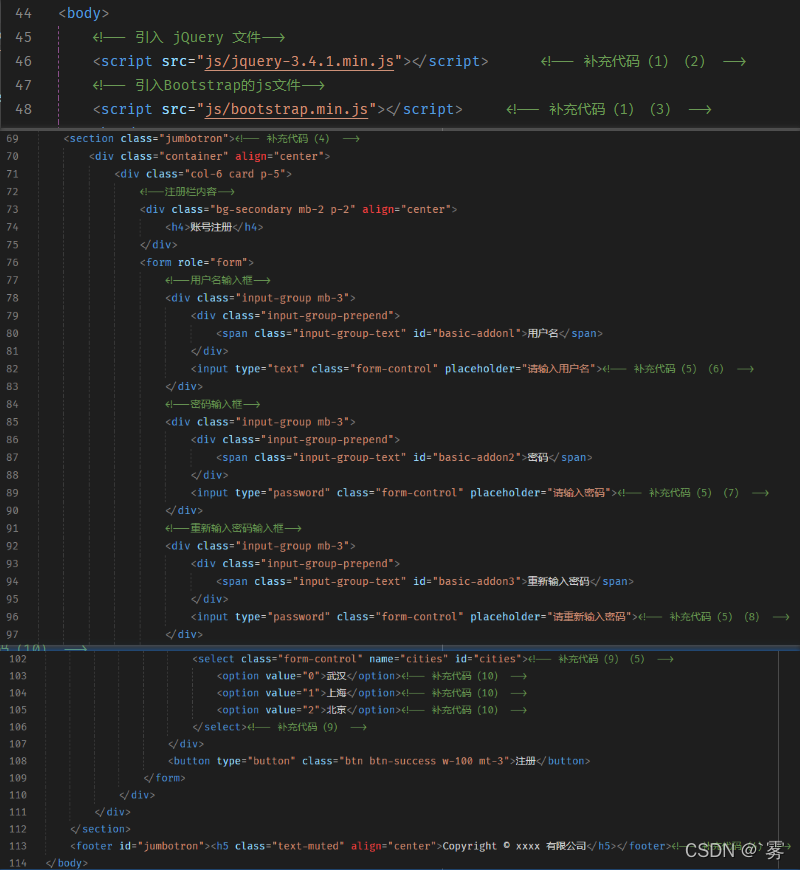Click line number 113 in the gutter
This screenshot has width=800, height=870.
click(x=18, y=847)
